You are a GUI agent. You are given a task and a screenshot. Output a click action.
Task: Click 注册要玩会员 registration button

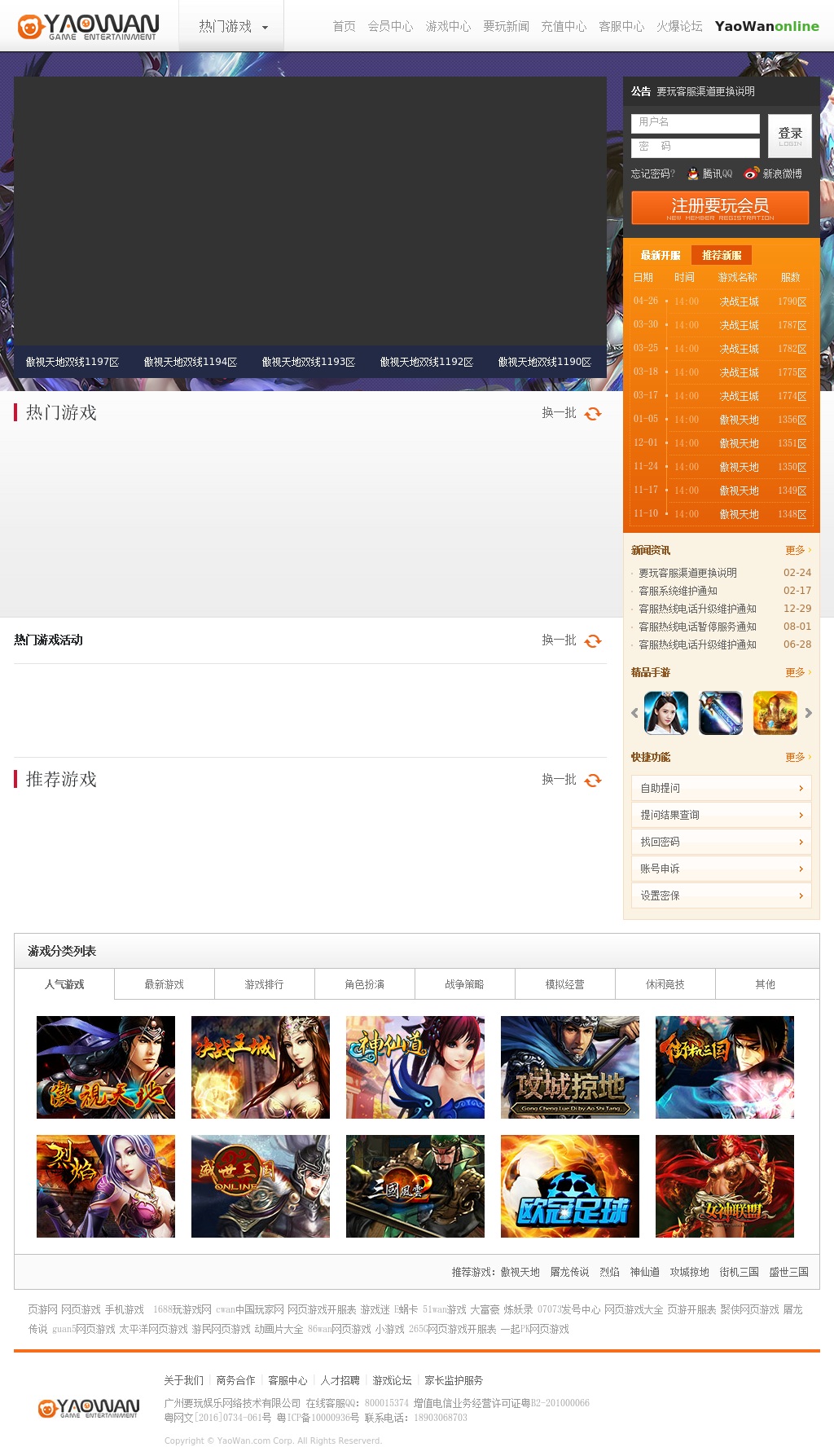click(720, 208)
